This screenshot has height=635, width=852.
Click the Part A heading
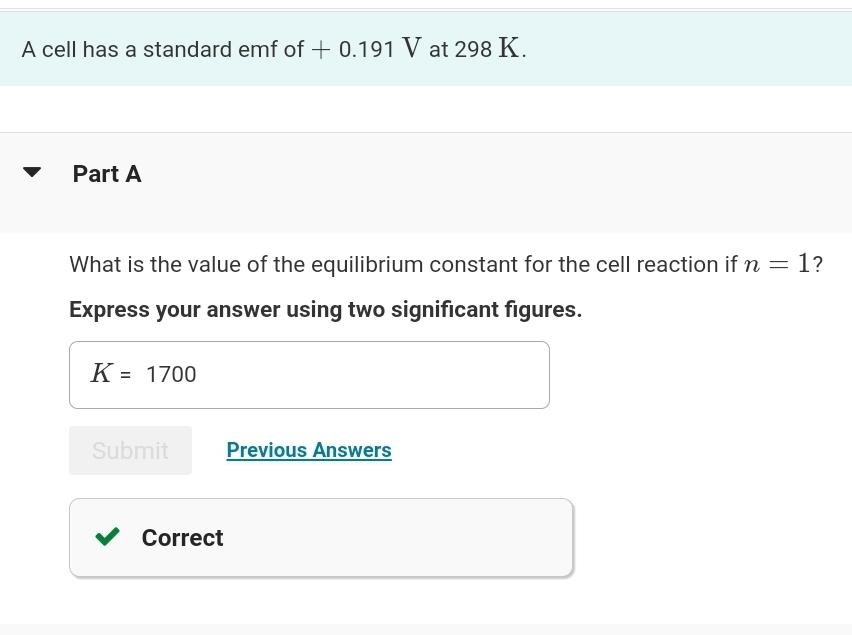coord(106,173)
